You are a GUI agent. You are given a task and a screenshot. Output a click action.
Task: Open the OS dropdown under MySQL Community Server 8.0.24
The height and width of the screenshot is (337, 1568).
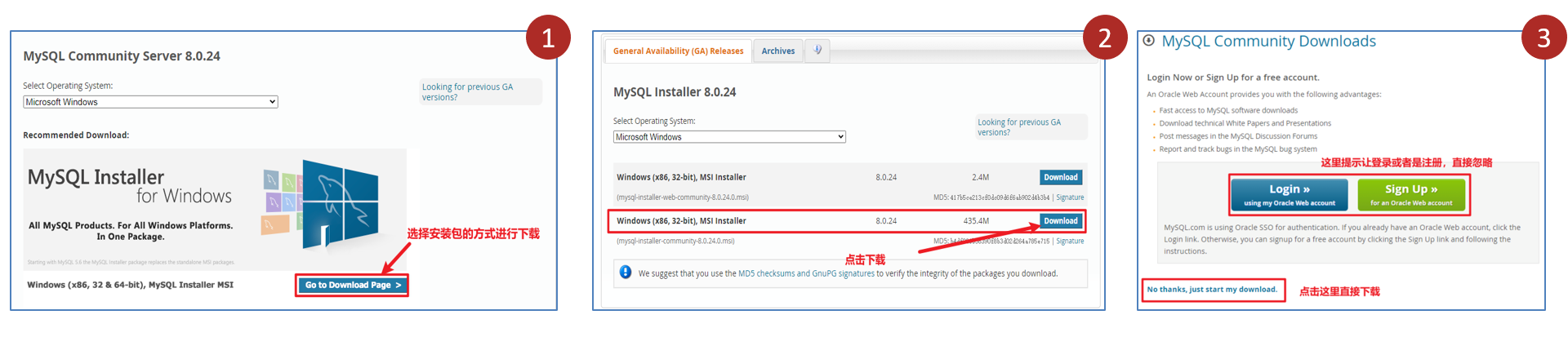point(150,102)
